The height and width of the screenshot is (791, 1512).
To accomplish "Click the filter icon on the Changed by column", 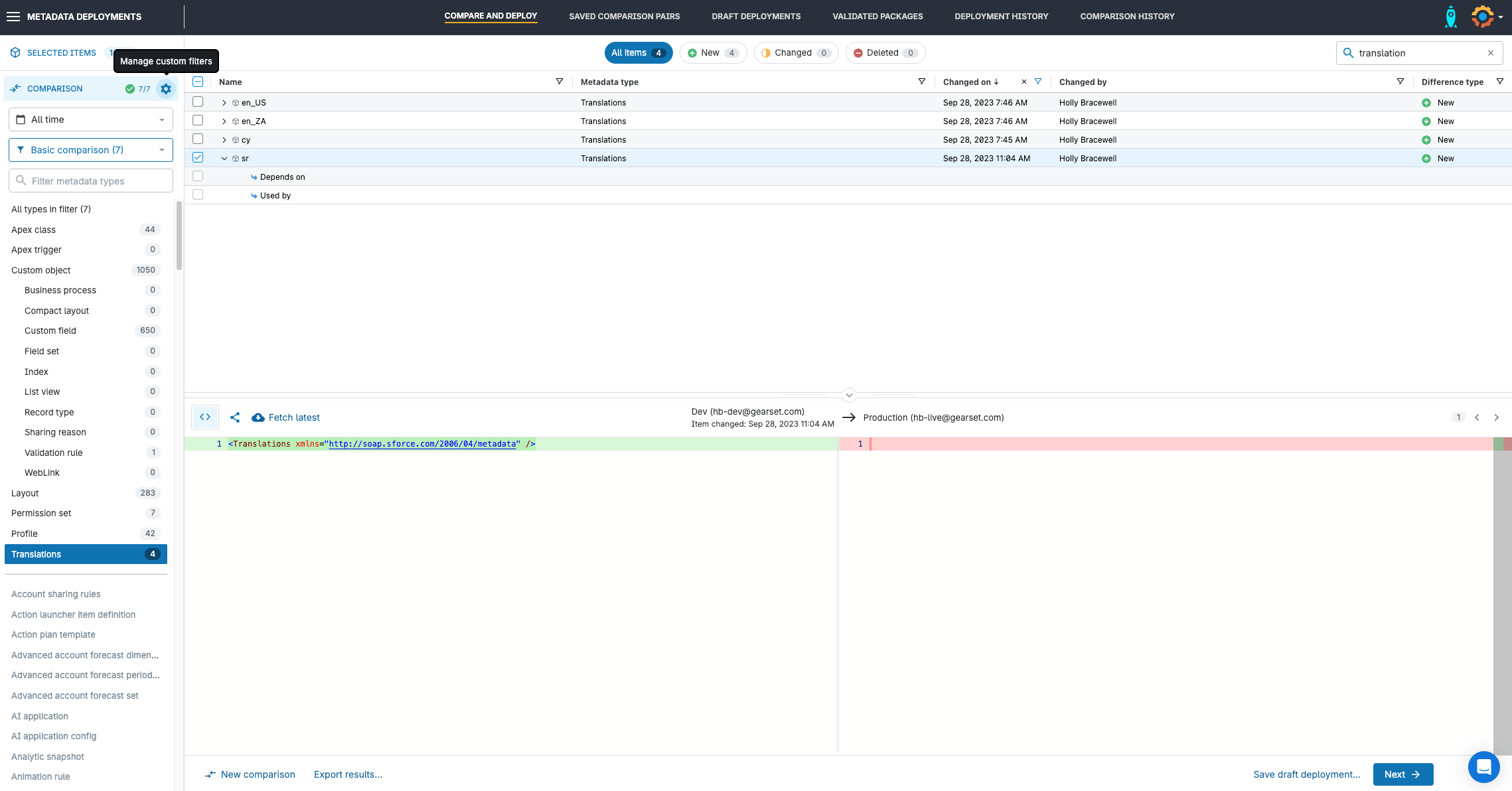I will point(1400,81).
